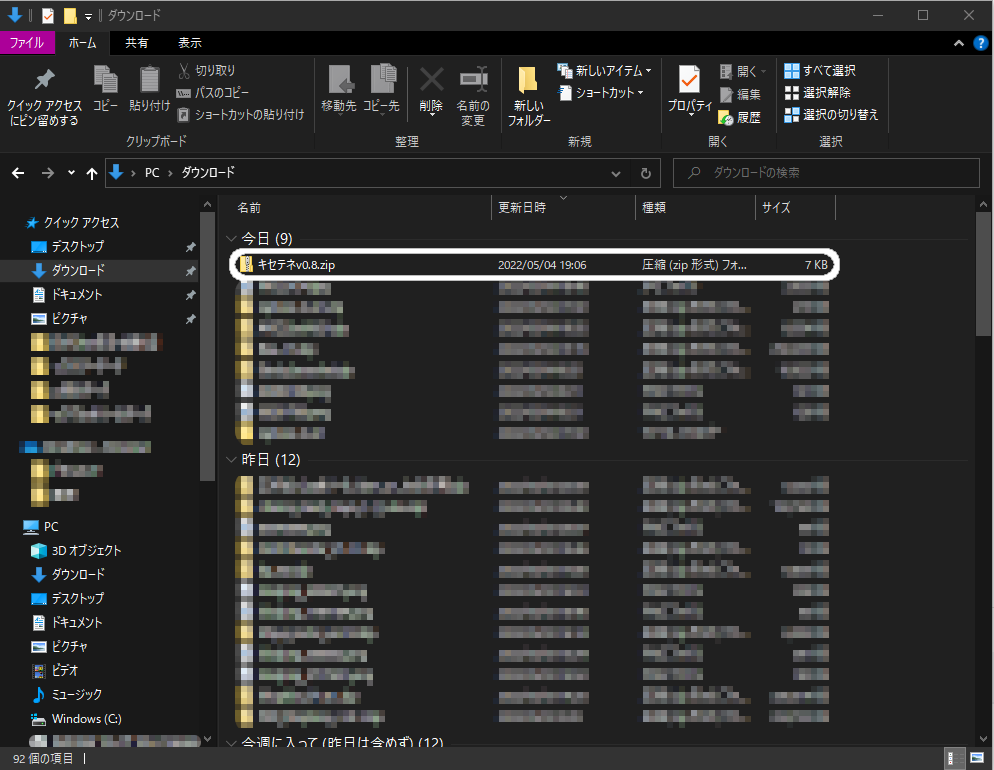This screenshot has width=994, height=770.
Task: Switch to large icons view in status bar
Action: [976, 759]
